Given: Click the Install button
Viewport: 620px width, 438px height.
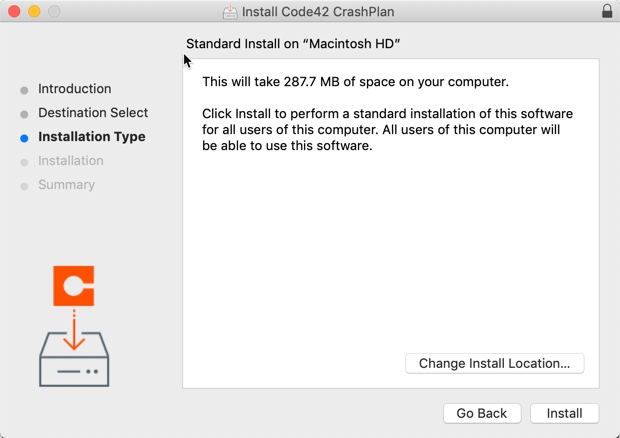Looking at the screenshot, I should 564,413.
